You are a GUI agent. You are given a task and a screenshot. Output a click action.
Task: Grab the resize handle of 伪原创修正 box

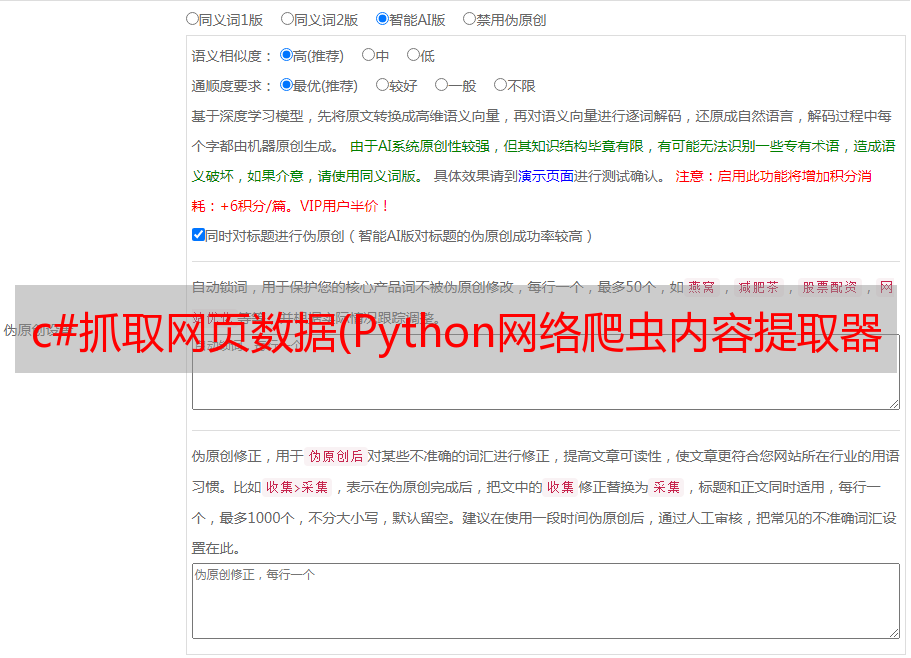pyautogui.click(x=894, y=633)
